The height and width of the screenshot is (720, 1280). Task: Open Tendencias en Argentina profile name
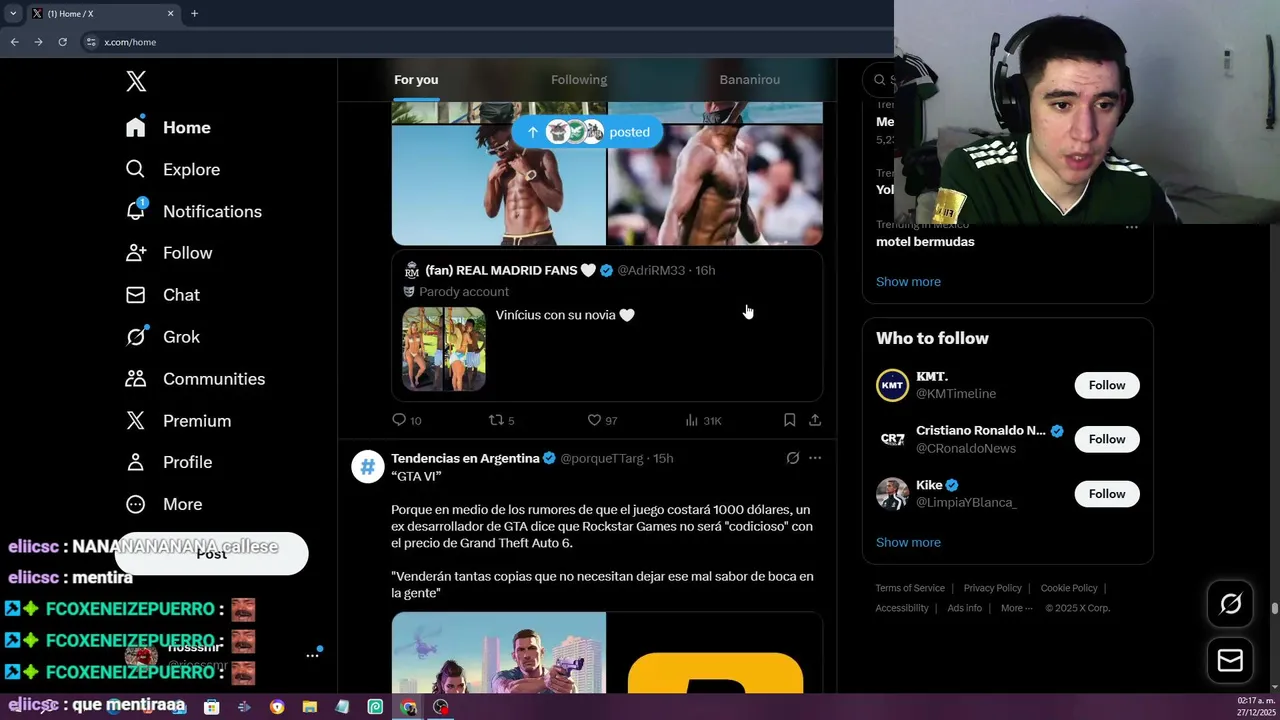click(x=465, y=458)
